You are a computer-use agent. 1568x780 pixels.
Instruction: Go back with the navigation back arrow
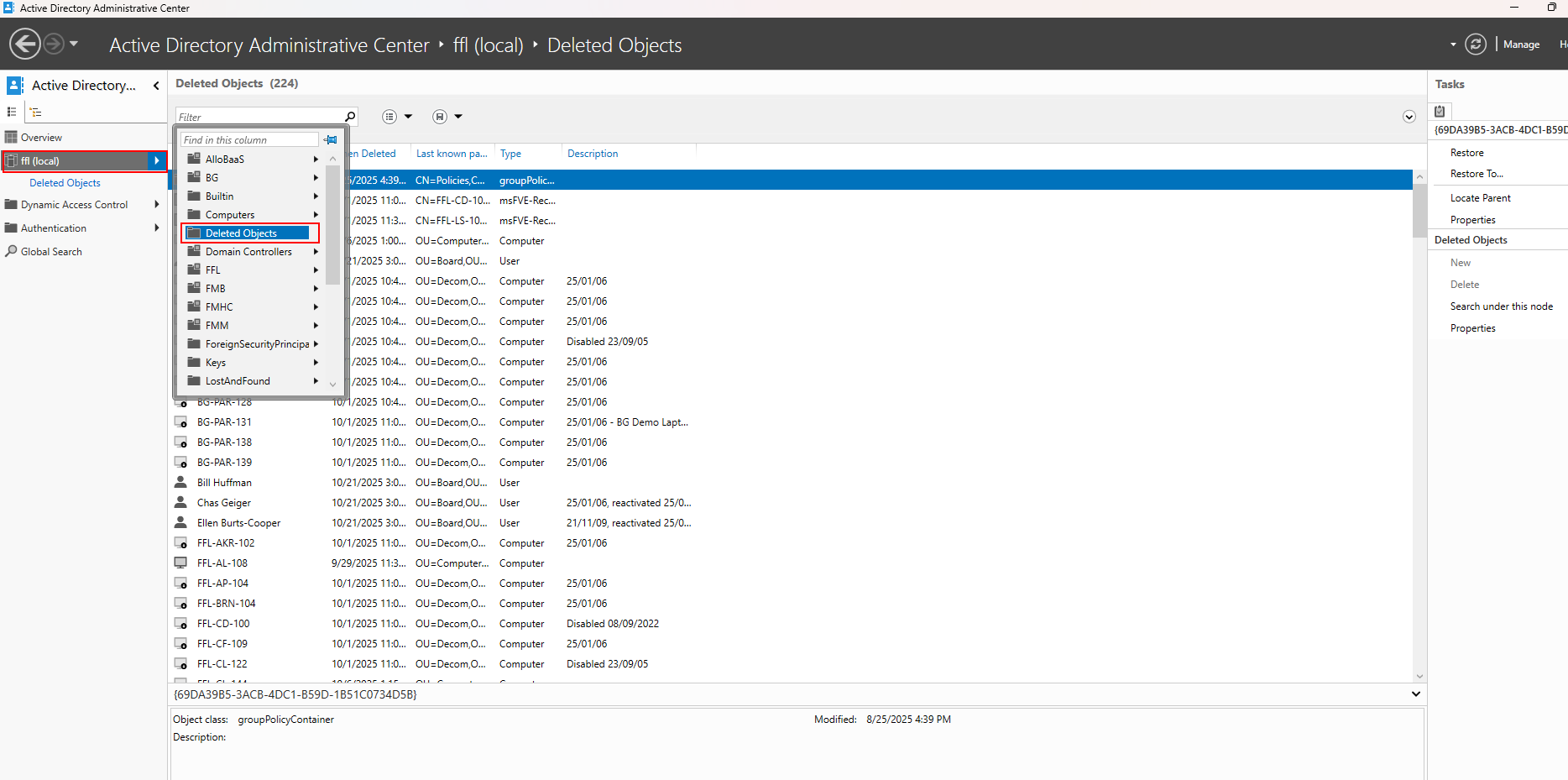(x=25, y=44)
